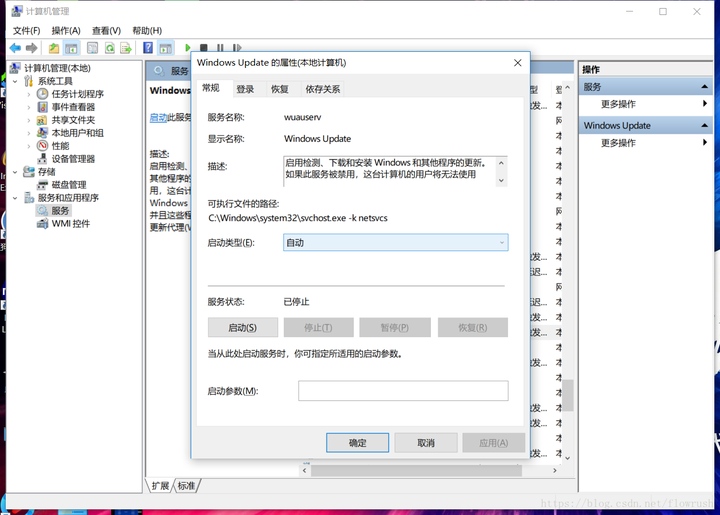Click services list scroll down arrow
This screenshot has width=720, height=515.
pos(568,458)
